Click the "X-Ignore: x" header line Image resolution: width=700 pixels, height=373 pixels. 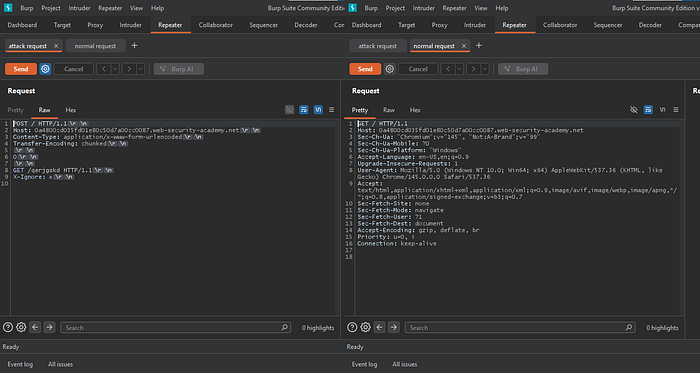point(44,177)
